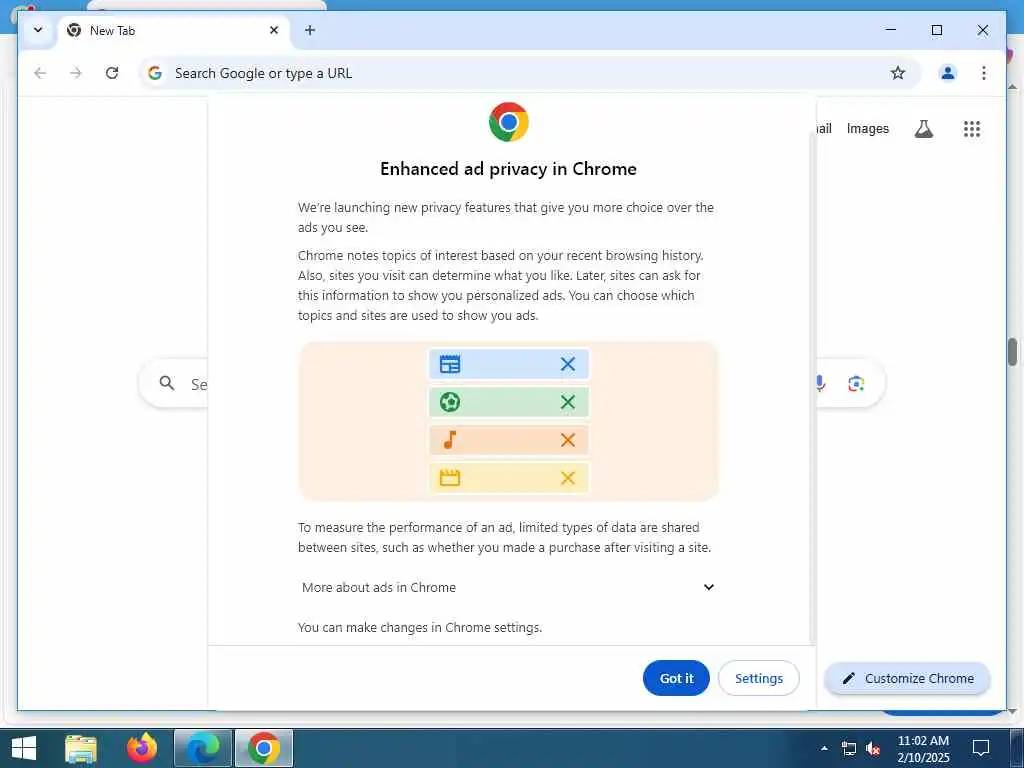Click the blue news topic icon
This screenshot has height=768, width=1024.
click(450, 364)
